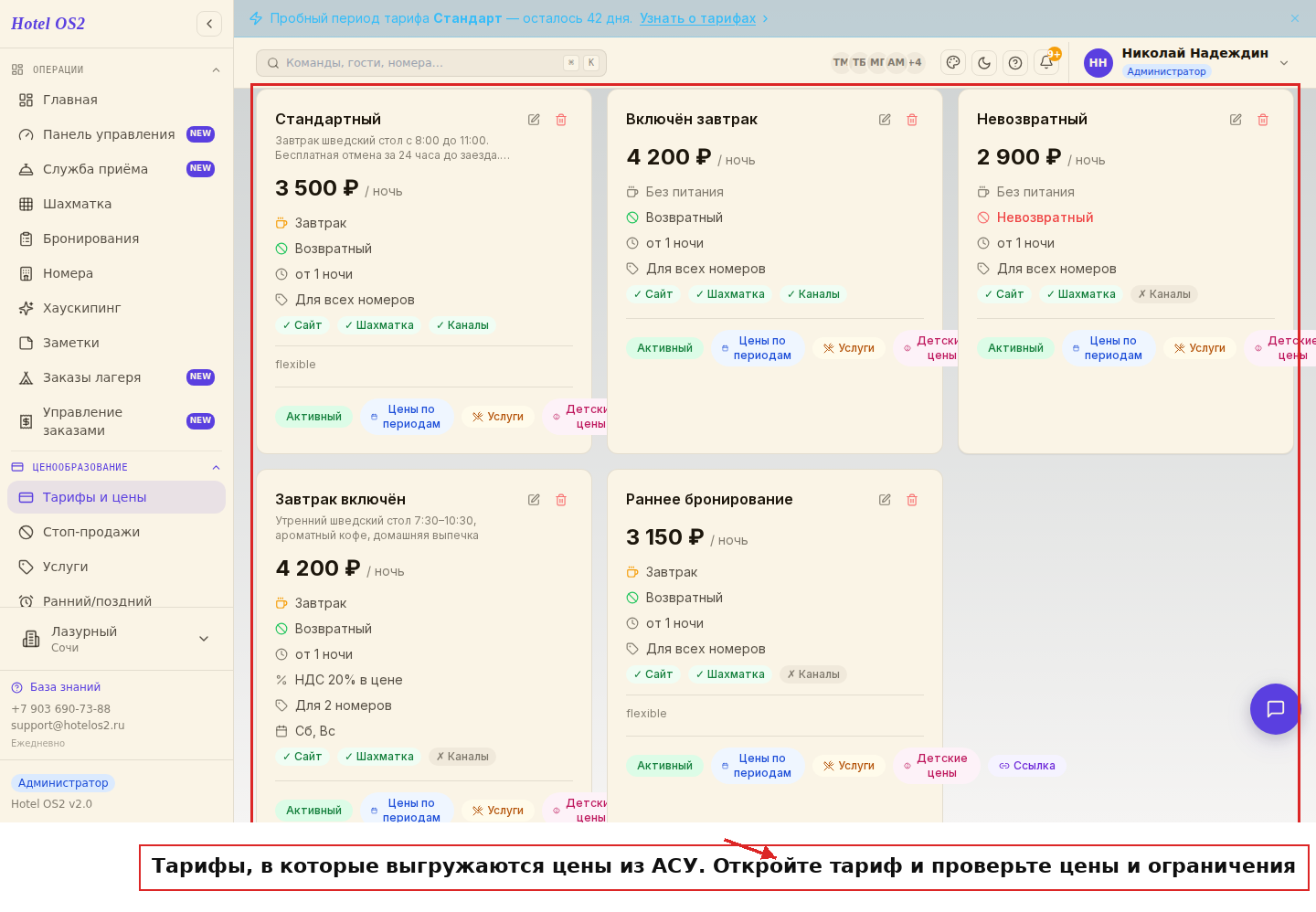Open Панель управления in the sidebar

(x=116, y=134)
